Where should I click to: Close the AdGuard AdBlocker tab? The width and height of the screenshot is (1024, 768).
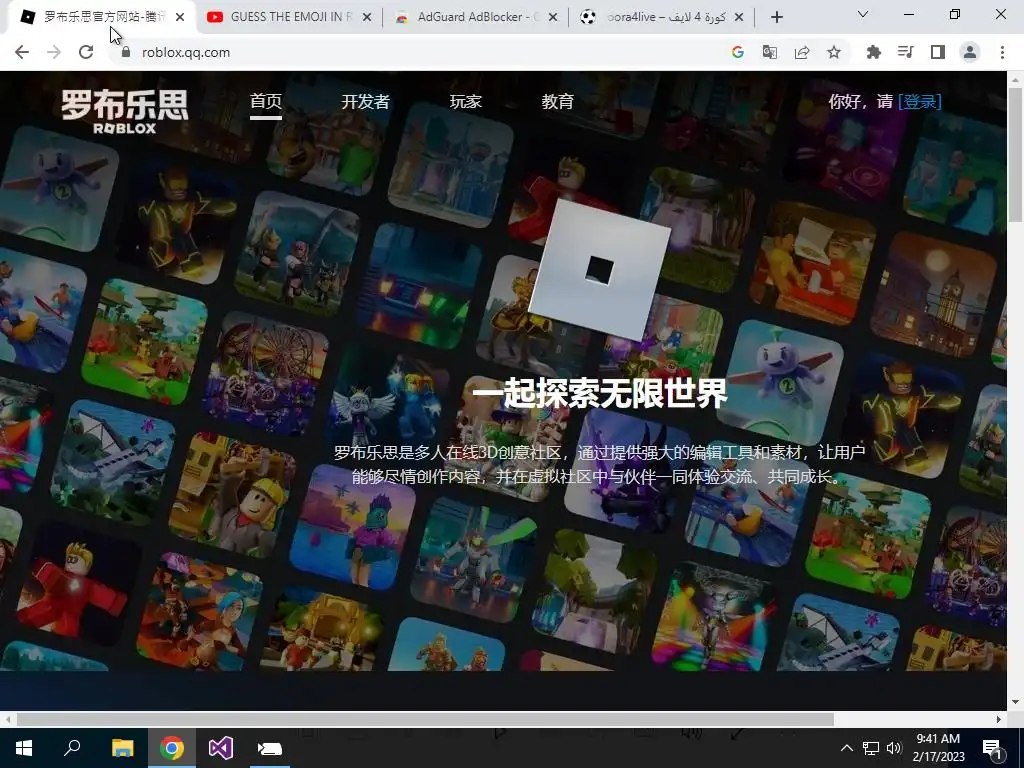pos(553,17)
